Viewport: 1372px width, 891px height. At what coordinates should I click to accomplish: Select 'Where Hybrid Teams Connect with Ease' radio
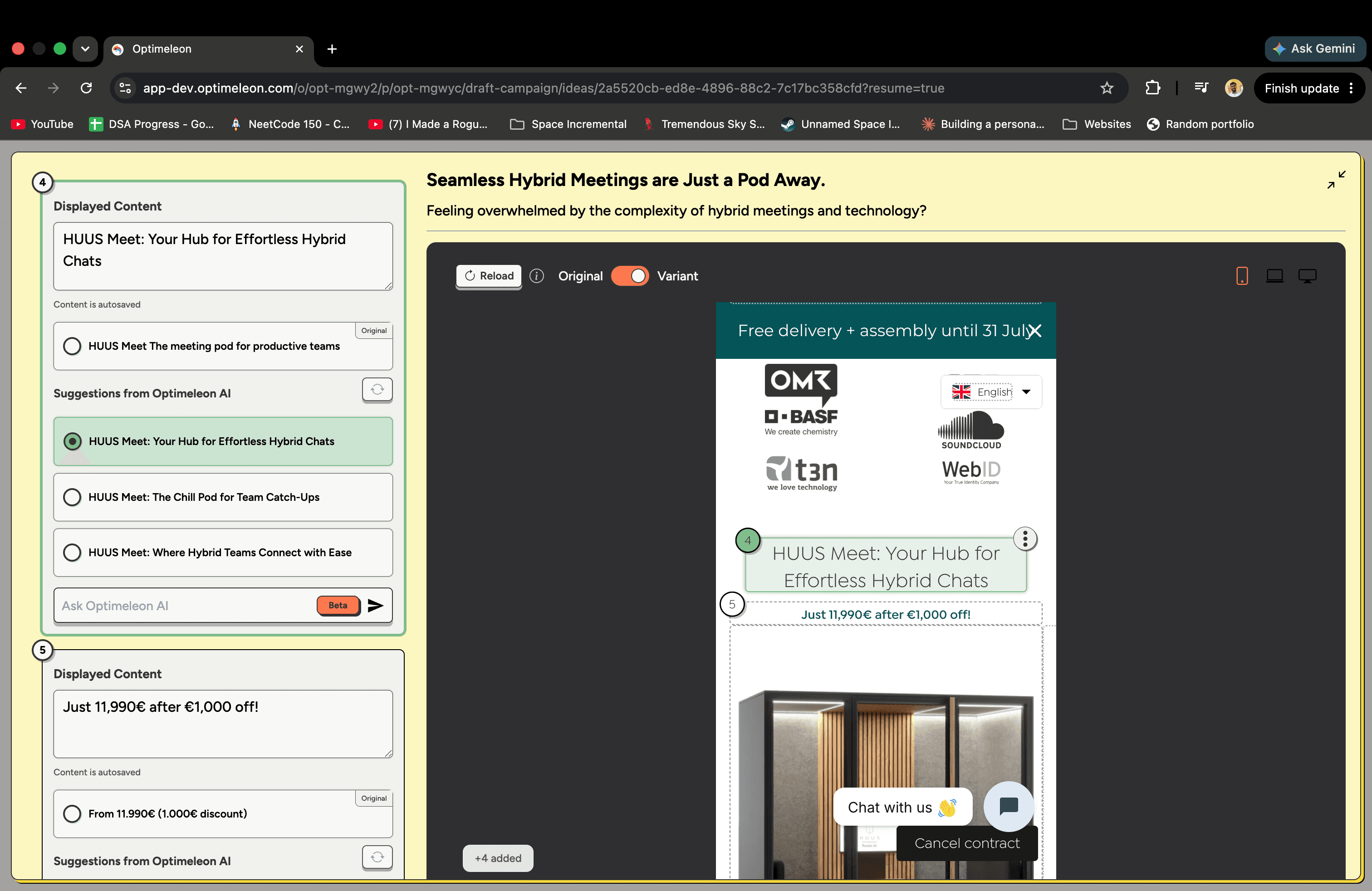(x=72, y=552)
